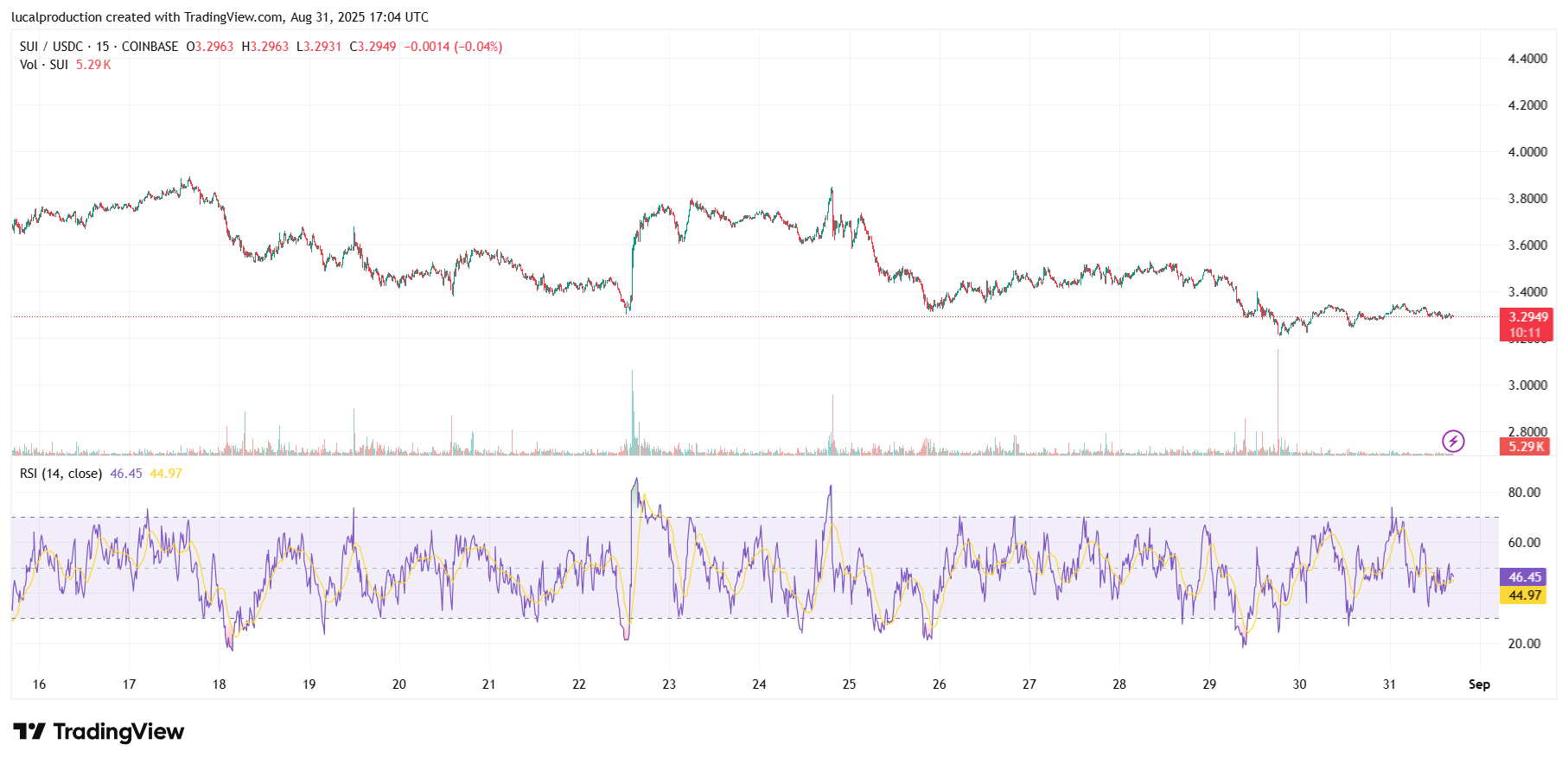Click the 4.2000 price axis label
This screenshot has height=764, width=1568.
pyautogui.click(x=1527, y=105)
